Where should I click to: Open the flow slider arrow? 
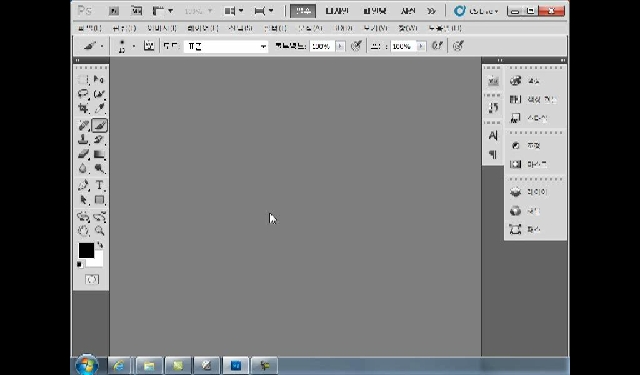tap(421, 47)
